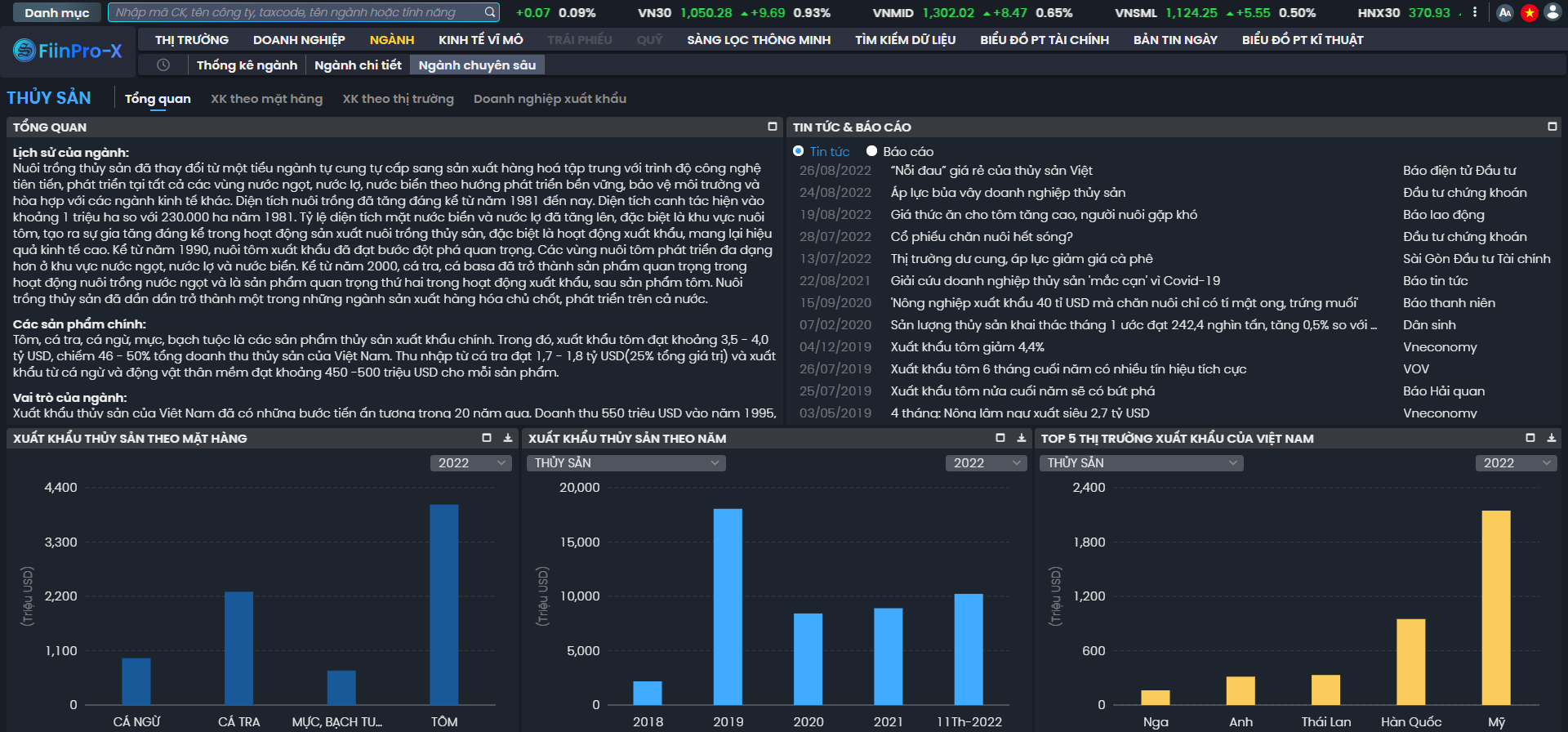This screenshot has height=732, width=1568.
Task: Expand the Thủy sản dropdown in yearly export chart
Action: (626, 463)
